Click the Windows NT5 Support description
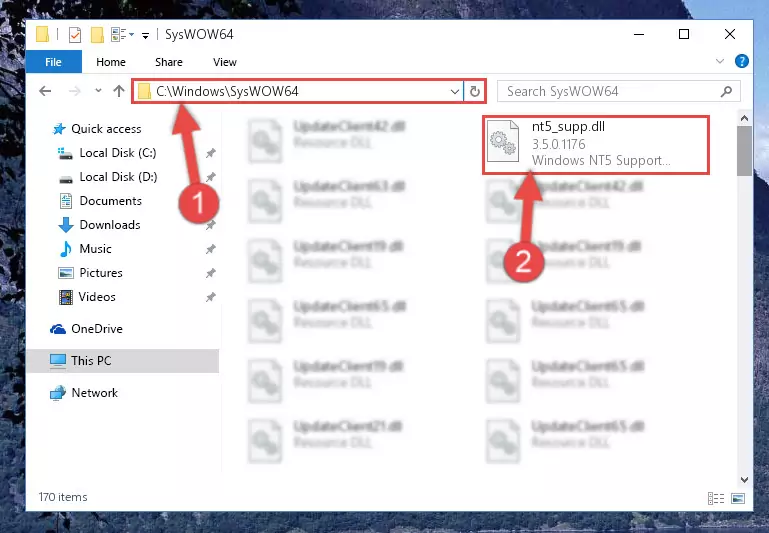 click(x=601, y=160)
